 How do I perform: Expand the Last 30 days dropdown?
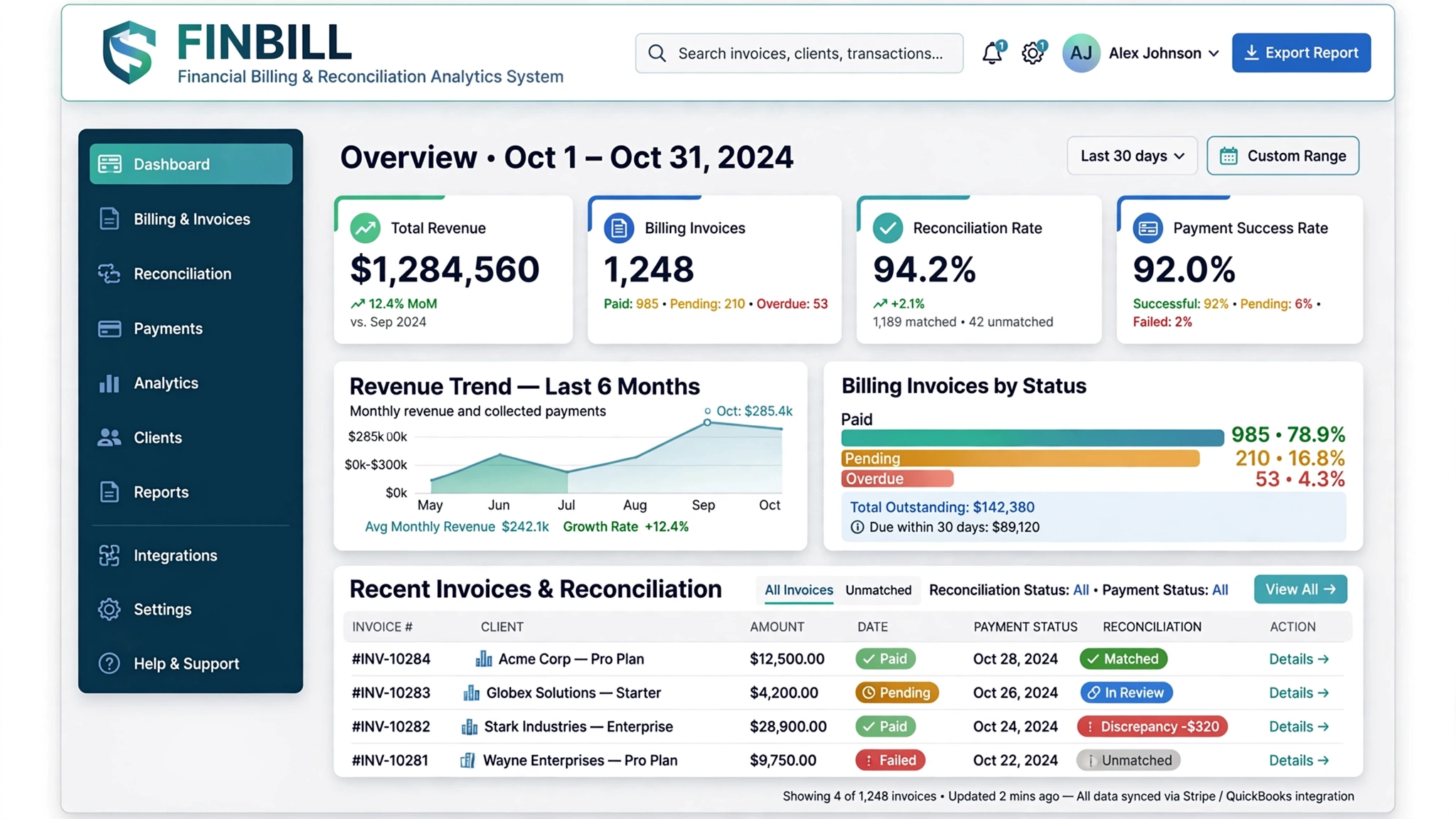pyautogui.click(x=1132, y=156)
